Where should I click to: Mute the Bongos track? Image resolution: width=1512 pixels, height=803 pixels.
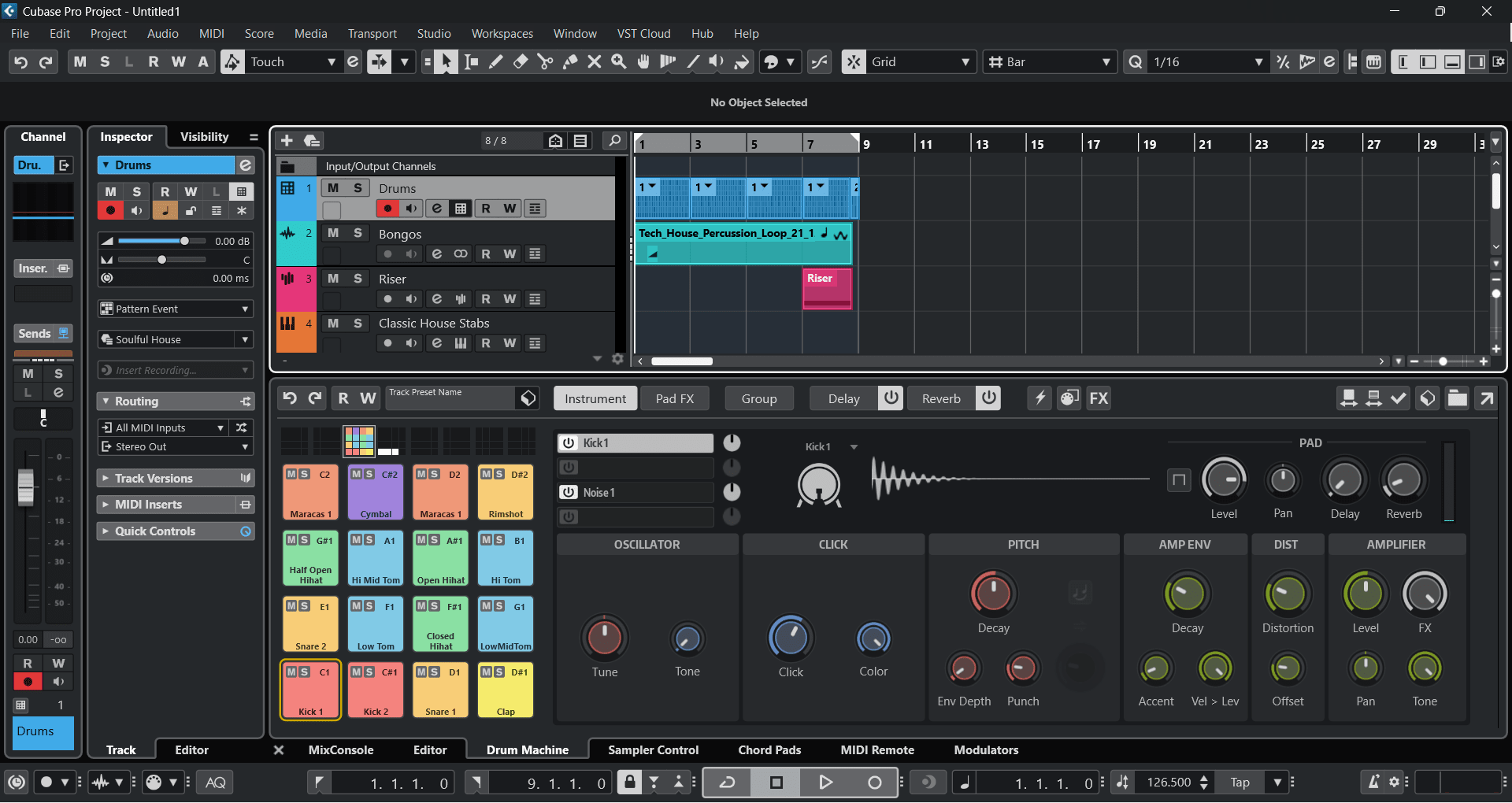click(333, 233)
